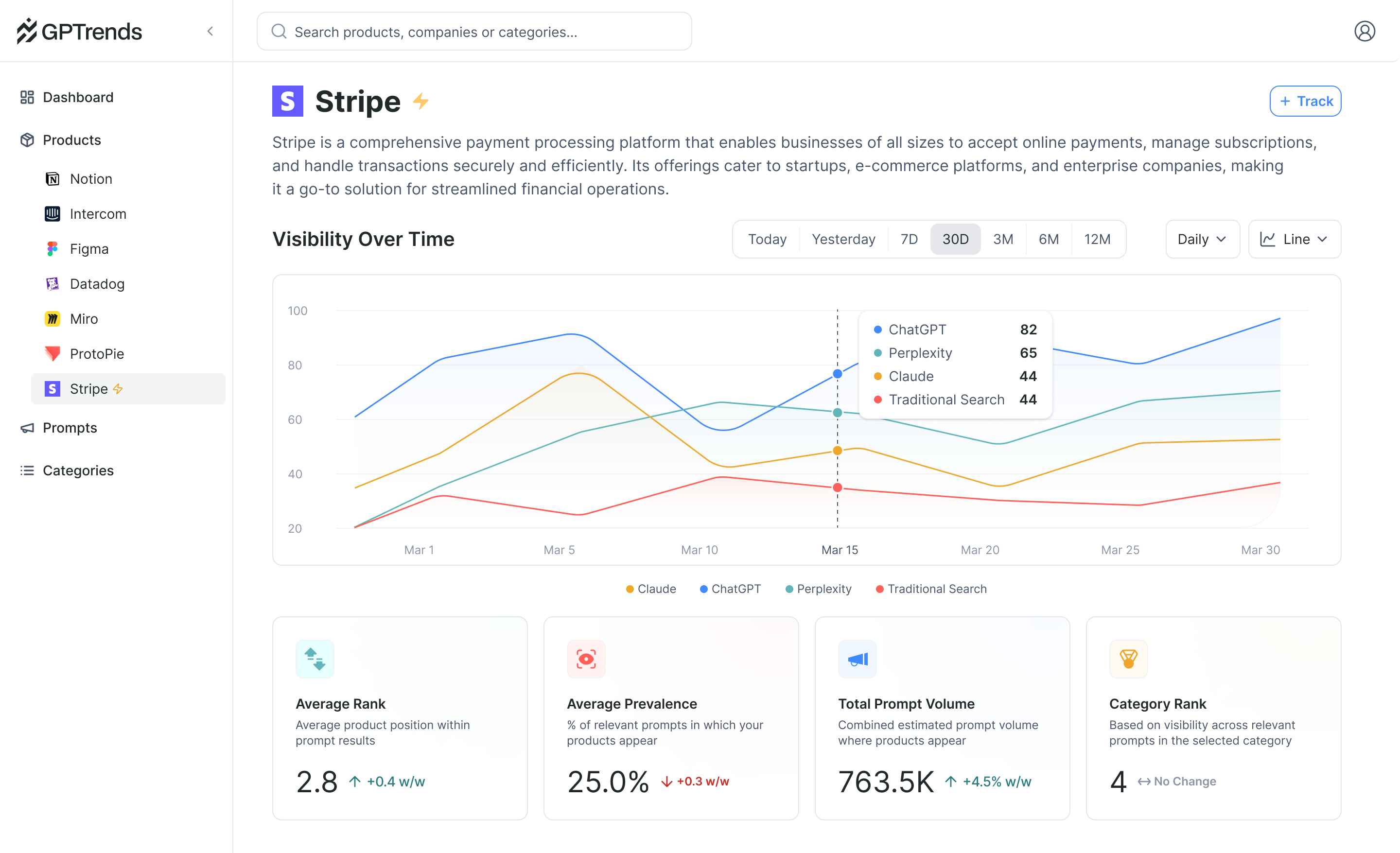Click the sidebar Stripe logo icon
Viewport: 1400px width, 853px height.
[52, 388]
